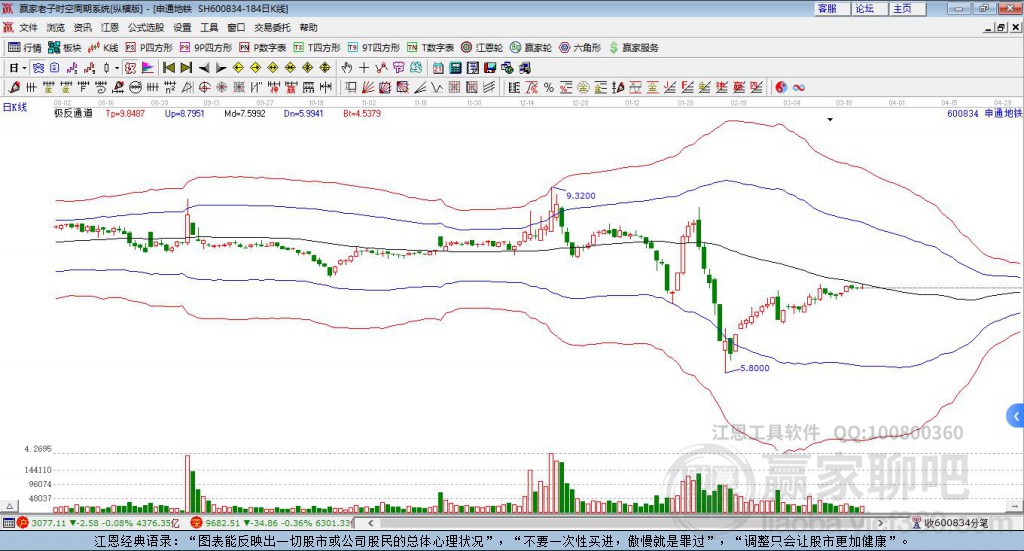The height and width of the screenshot is (551, 1024).
Task: Click the 论坛 forum button
Action: tap(869, 8)
